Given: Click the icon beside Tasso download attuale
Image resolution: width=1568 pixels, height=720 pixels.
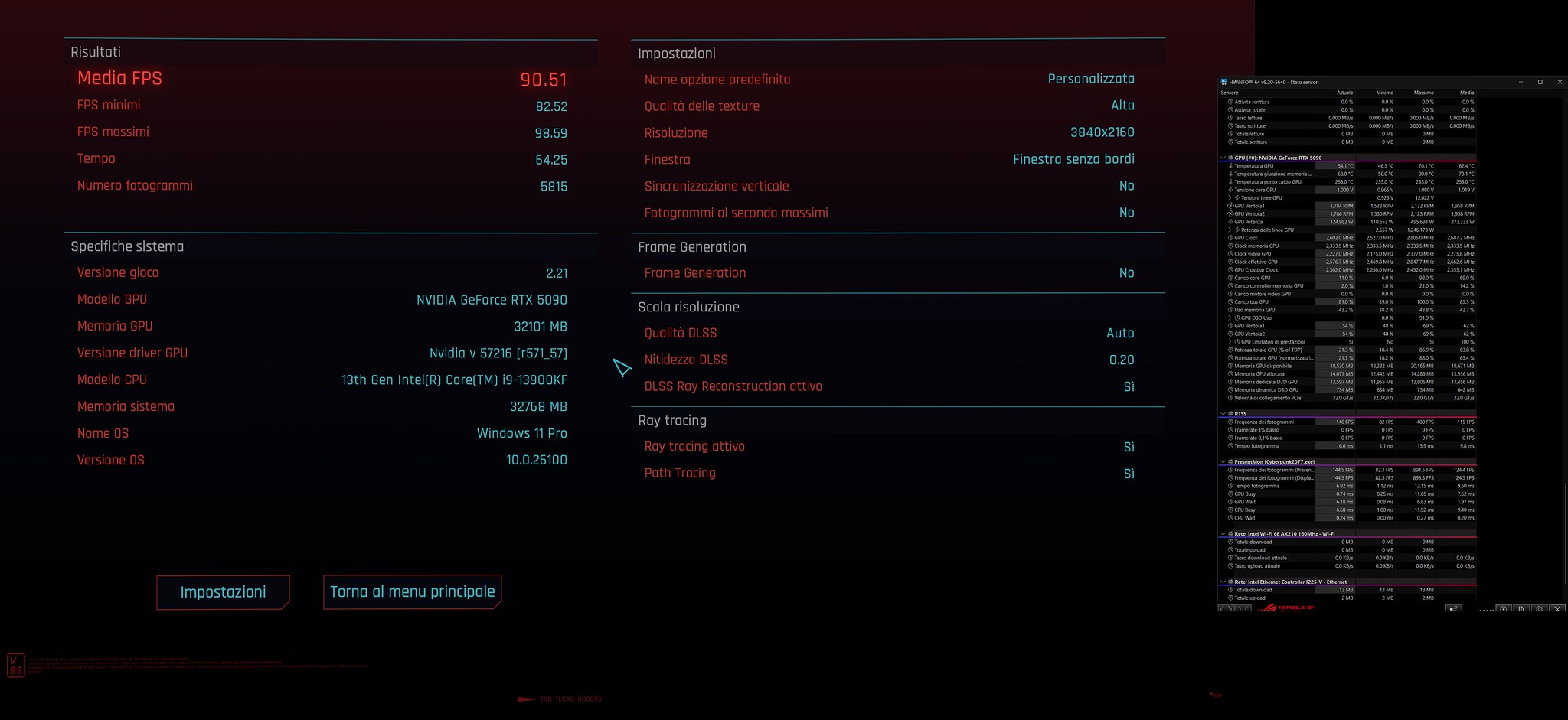Looking at the screenshot, I should pos(1231,558).
